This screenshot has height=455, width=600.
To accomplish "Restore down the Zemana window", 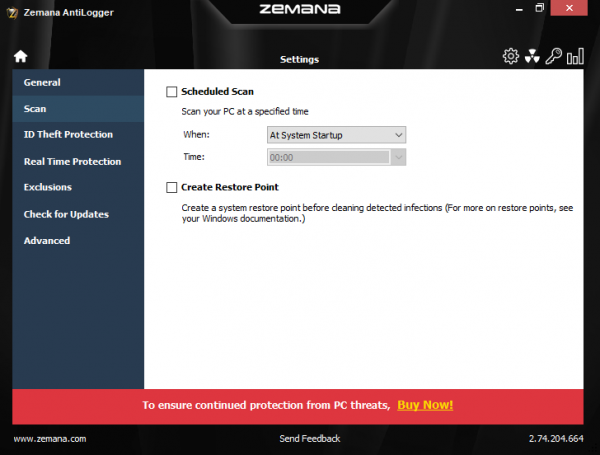I will pos(539,8).
